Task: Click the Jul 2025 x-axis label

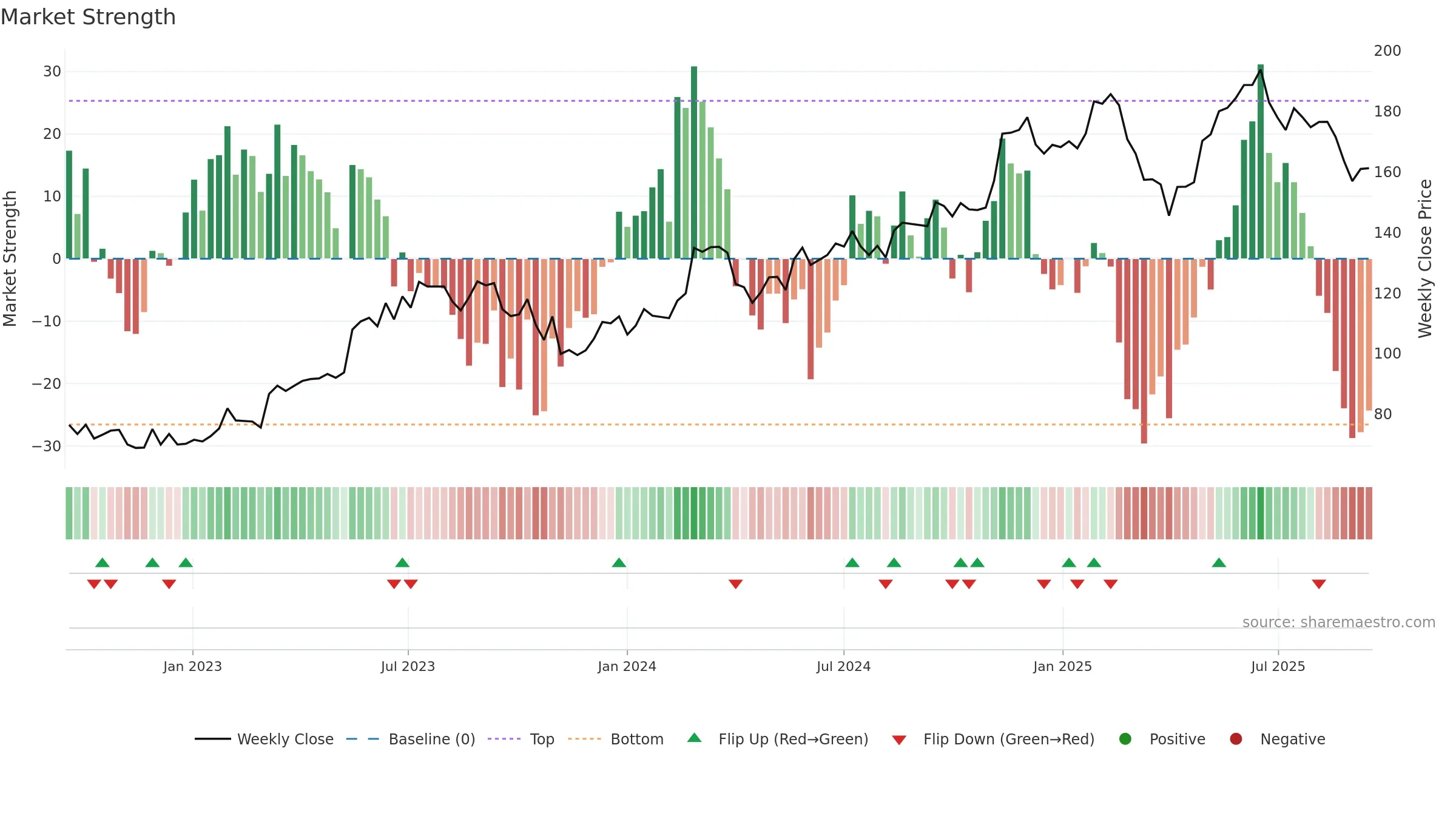Action: [1278, 666]
